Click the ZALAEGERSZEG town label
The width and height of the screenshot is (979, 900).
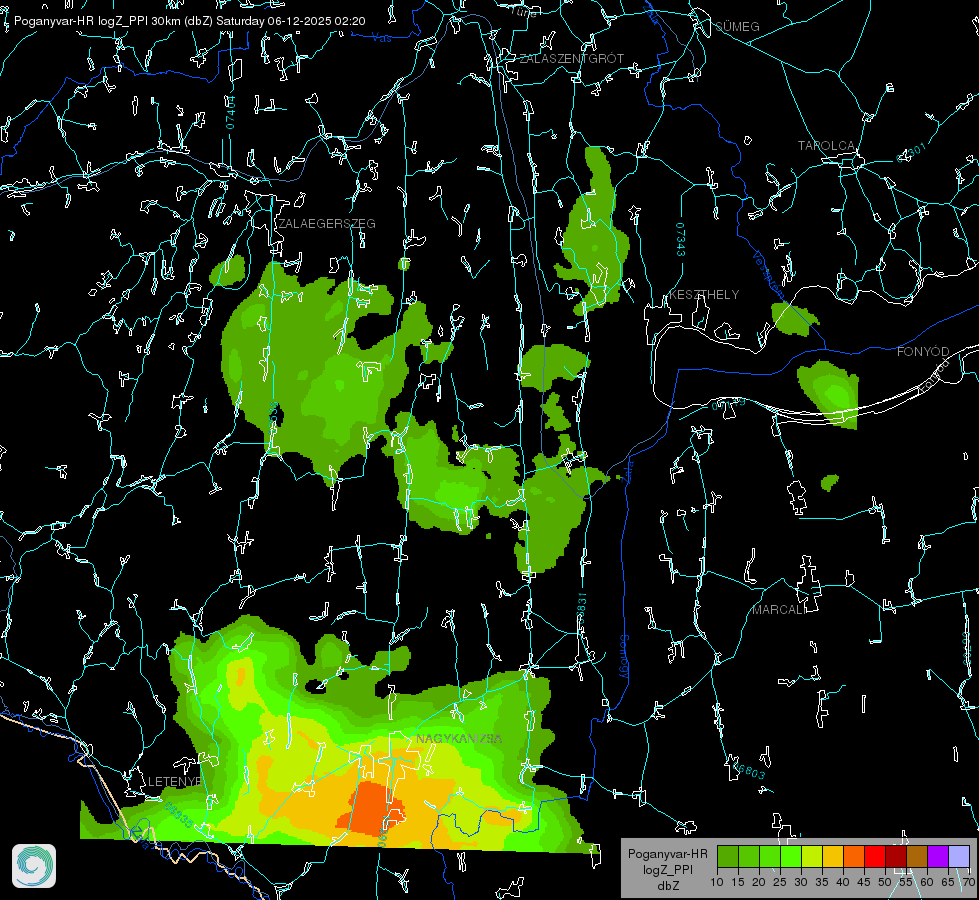(327, 224)
